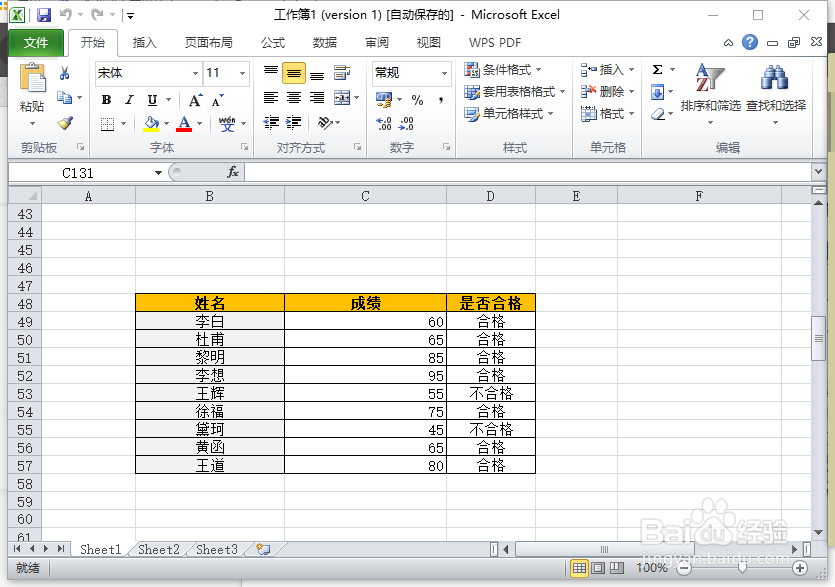Image resolution: width=835 pixels, height=587 pixels.
Task: Select the Sheet2 worksheet tab
Action: pos(157,549)
